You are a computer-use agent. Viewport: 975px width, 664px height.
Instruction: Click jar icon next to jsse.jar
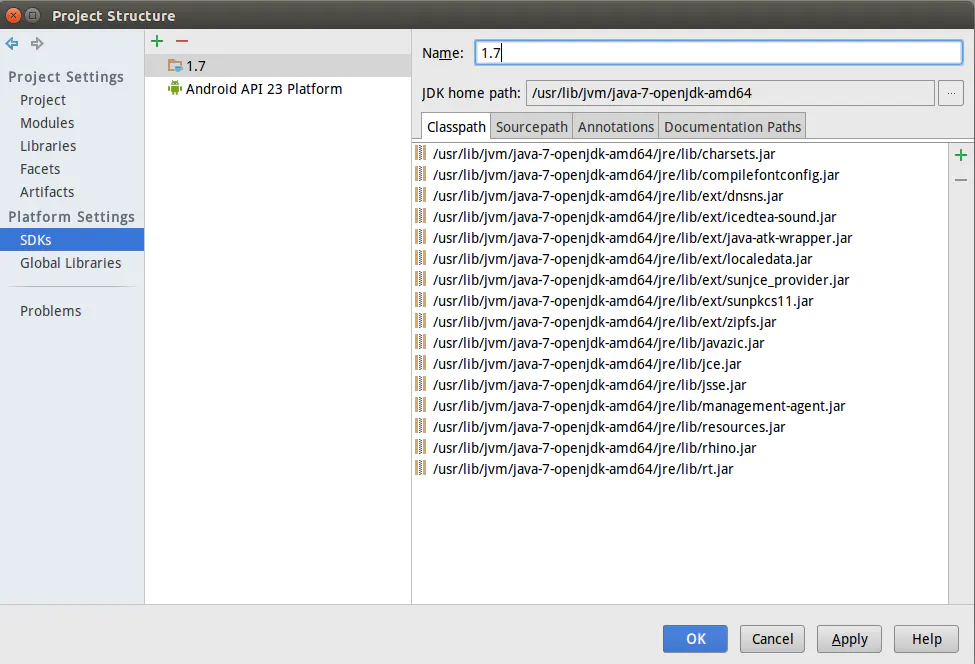421,384
